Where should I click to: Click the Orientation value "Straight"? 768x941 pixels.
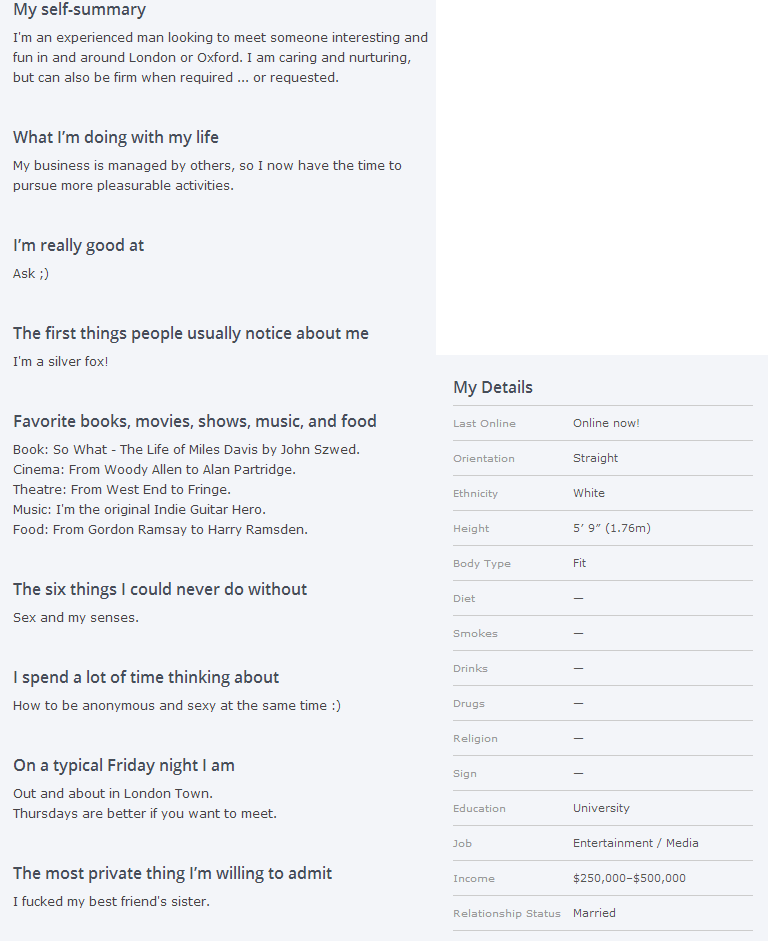point(595,458)
